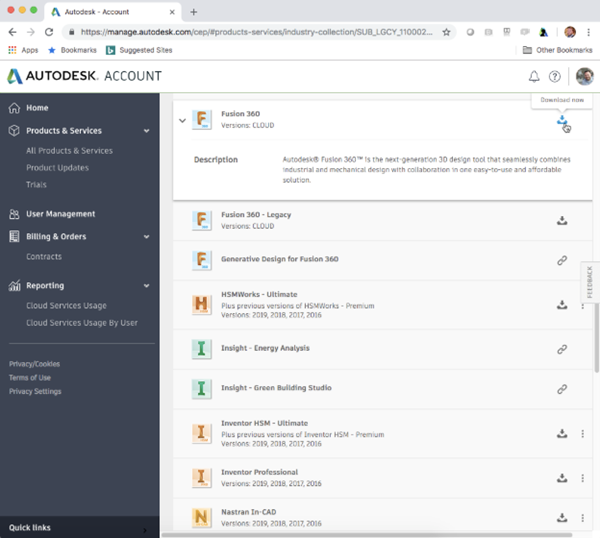Open Cloud Services Usage report
600x538 pixels.
tap(66, 306)
